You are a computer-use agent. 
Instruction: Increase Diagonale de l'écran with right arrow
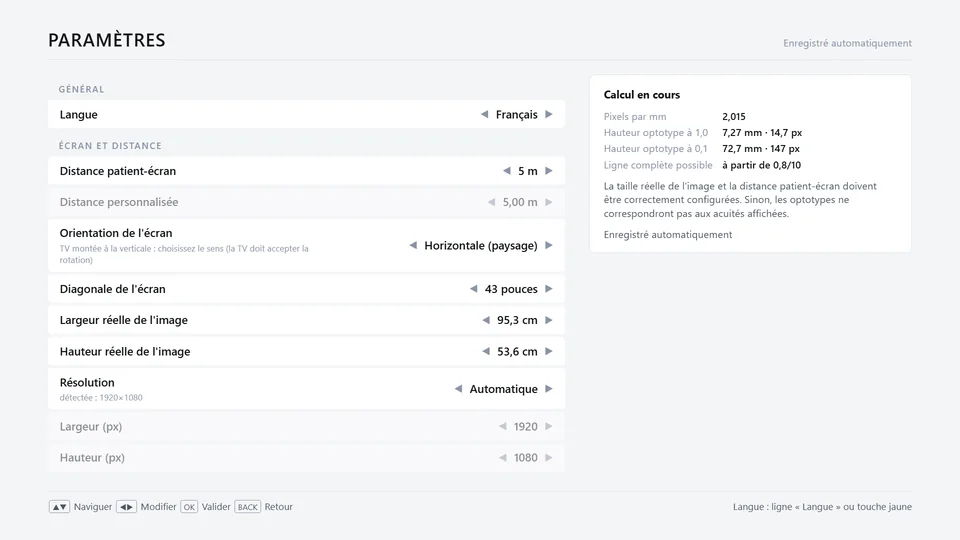coord(549,289)
